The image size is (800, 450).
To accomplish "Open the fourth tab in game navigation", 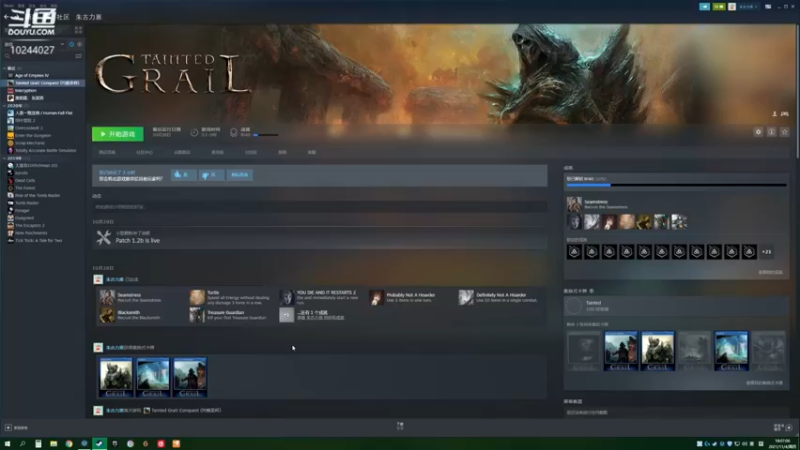I will coord(217,152).
